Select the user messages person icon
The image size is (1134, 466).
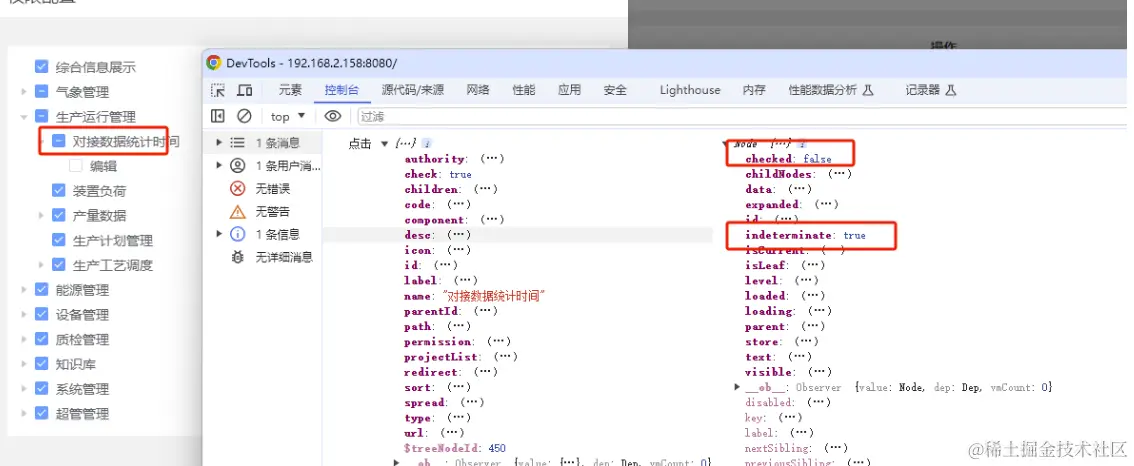point(238,166)
